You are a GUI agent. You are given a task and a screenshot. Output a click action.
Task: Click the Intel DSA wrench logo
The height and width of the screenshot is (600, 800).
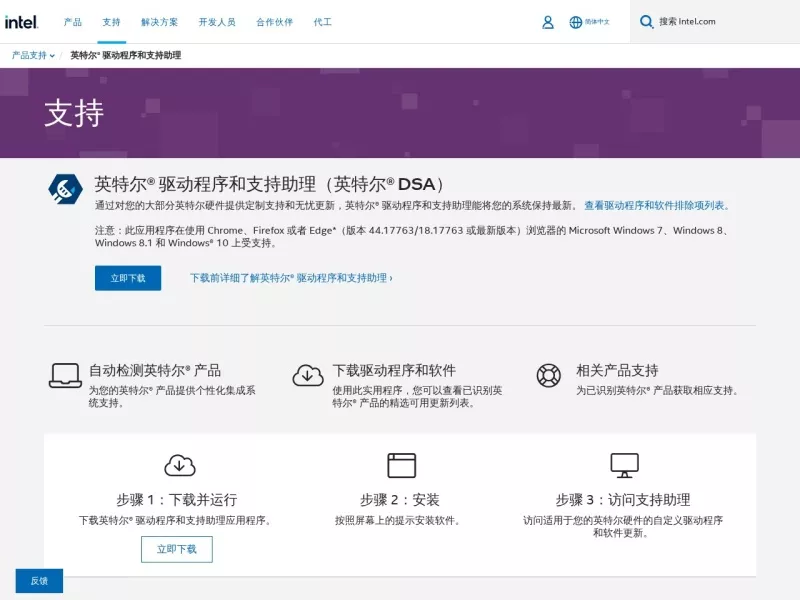pyautogui.click(x=65, y=189)
